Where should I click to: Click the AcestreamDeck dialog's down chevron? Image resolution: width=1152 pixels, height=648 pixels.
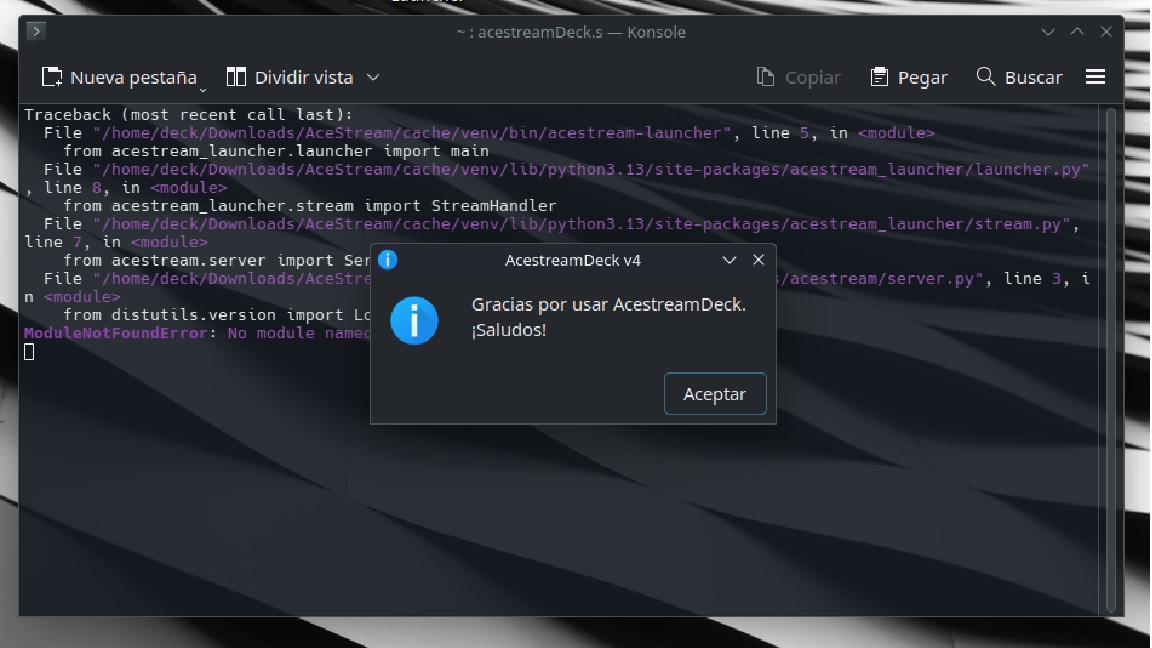[729, 260]
